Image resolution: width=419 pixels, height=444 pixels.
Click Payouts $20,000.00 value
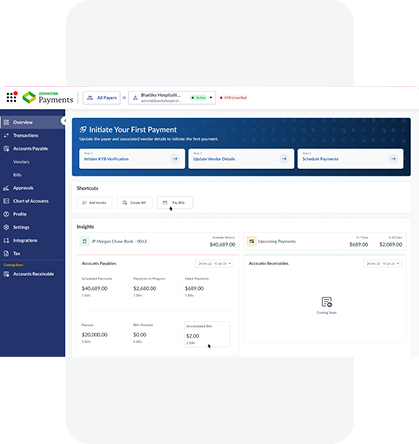coord(95,335)
